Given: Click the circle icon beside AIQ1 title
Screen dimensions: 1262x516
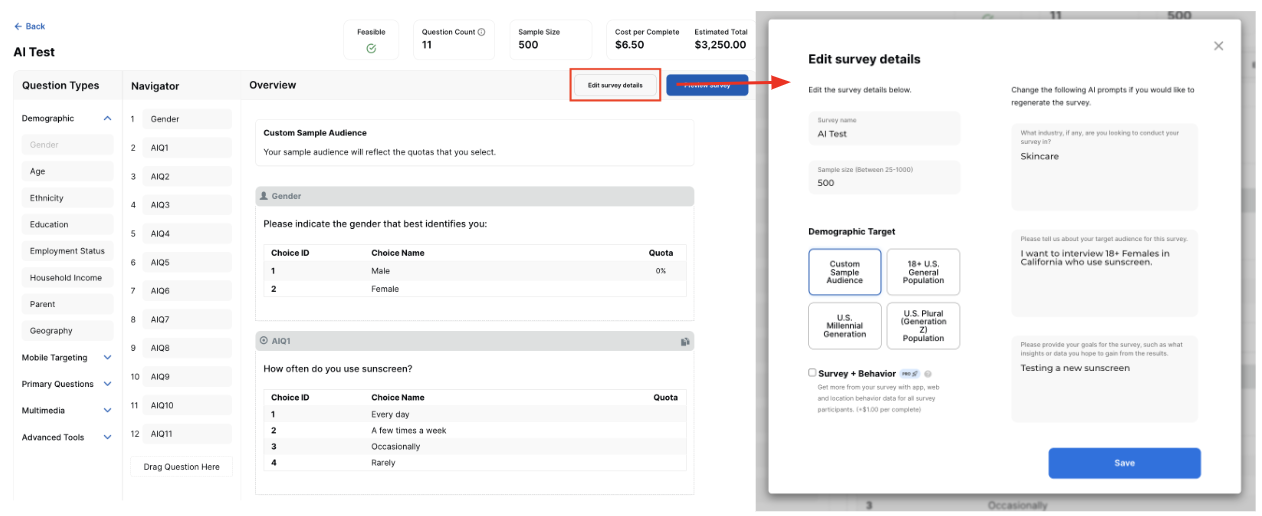Looking at the screenshot, I should (264, 341).
